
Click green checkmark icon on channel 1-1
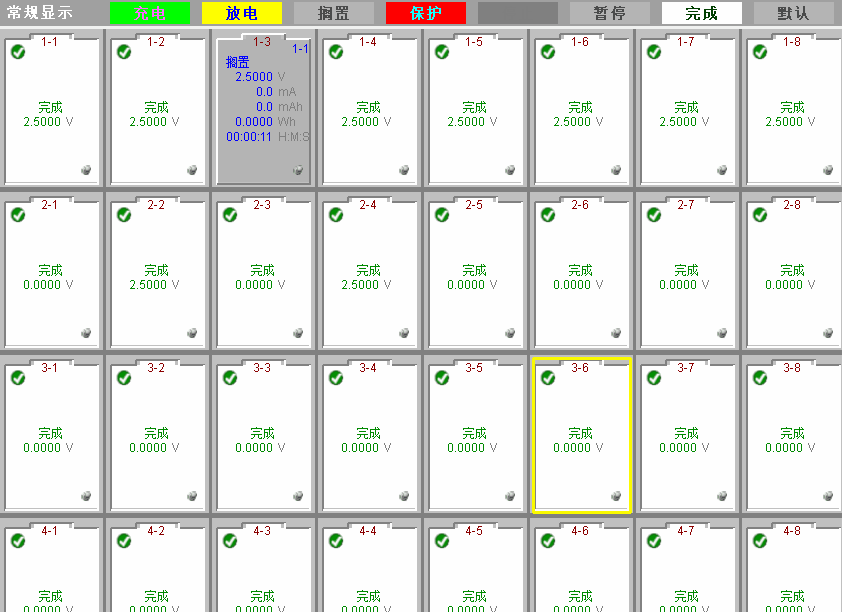(x=18, y=52)
